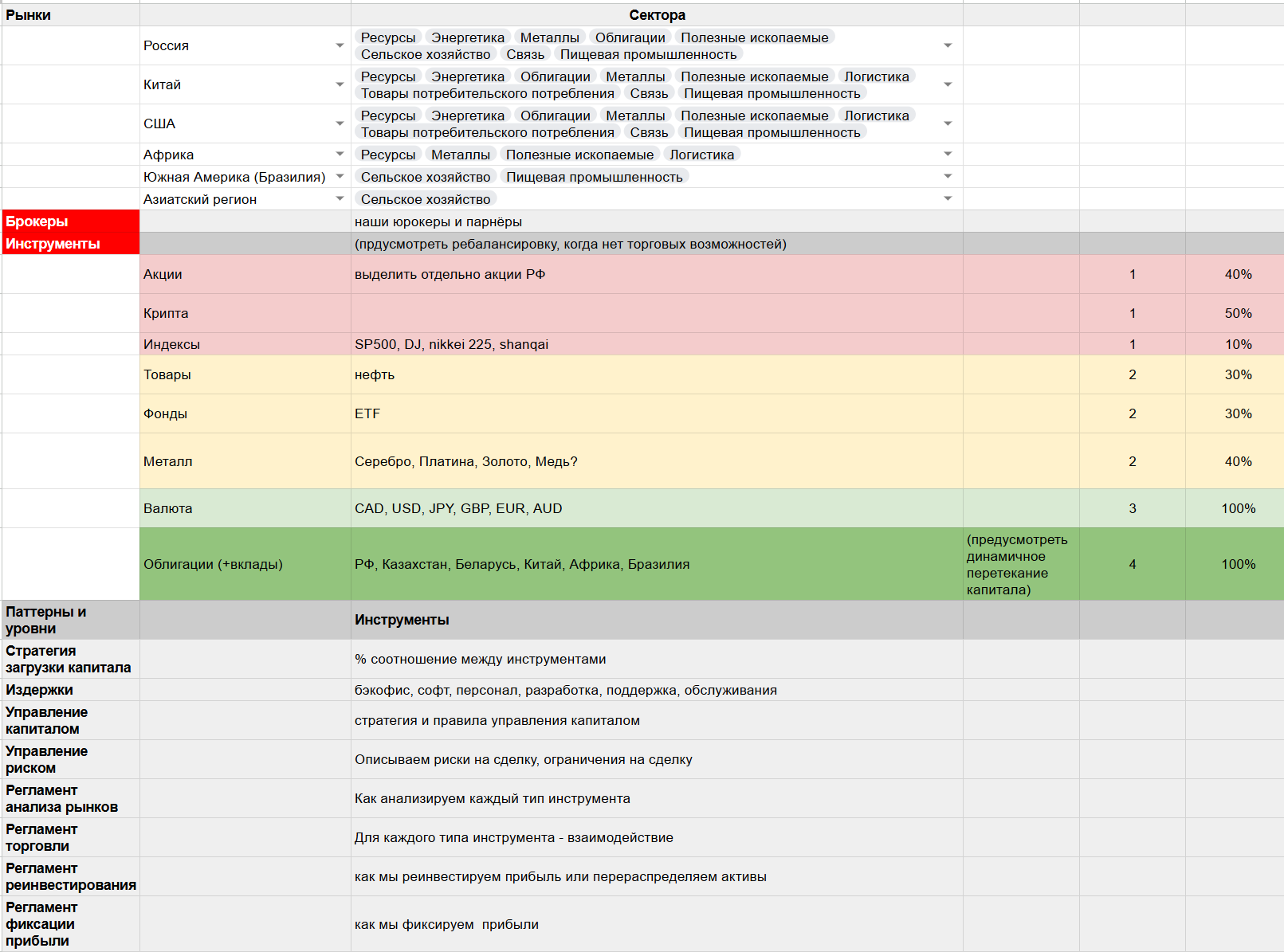Select the CAD, USD, JPY currency list cell
The height and width of the screenshot is (952, 1284).
pos(656,508)
